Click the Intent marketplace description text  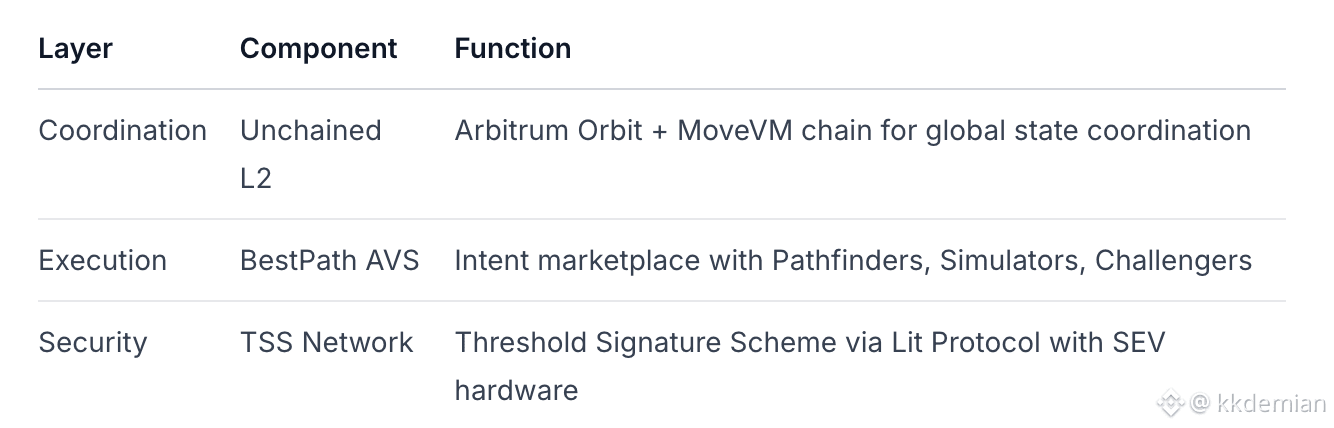853,260
